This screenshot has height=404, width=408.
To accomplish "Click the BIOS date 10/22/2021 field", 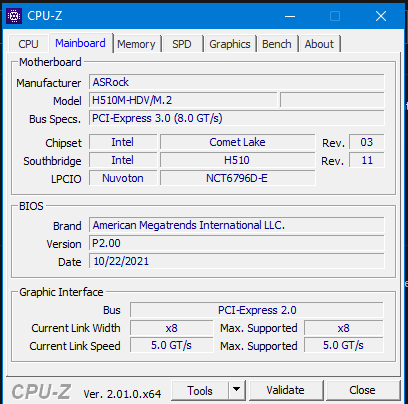I will pyautogui.click(x=237, y=261).
